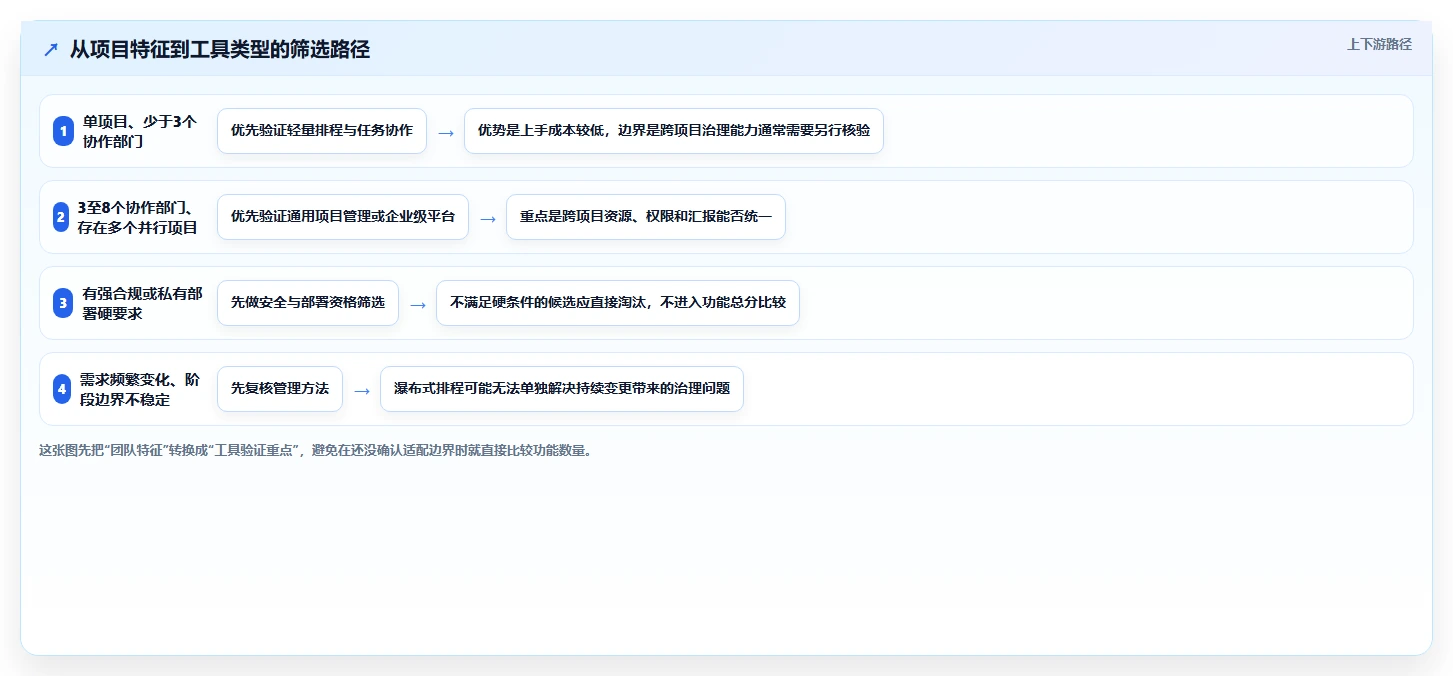The image size is (1453, 676).
Task: Click step number badge 4
Action: point(63,389)
